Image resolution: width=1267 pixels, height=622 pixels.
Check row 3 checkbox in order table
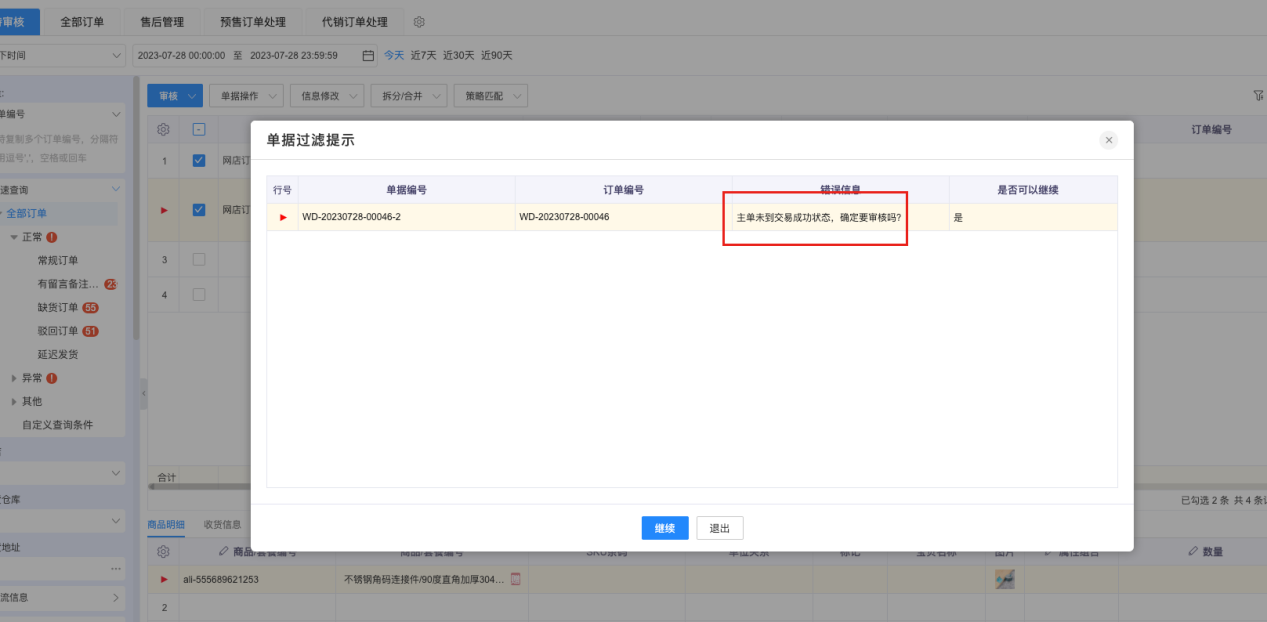pos(198,260)
